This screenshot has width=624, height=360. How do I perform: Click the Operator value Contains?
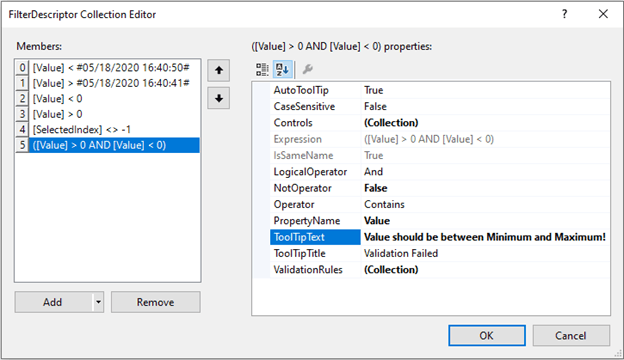point(384,204)
